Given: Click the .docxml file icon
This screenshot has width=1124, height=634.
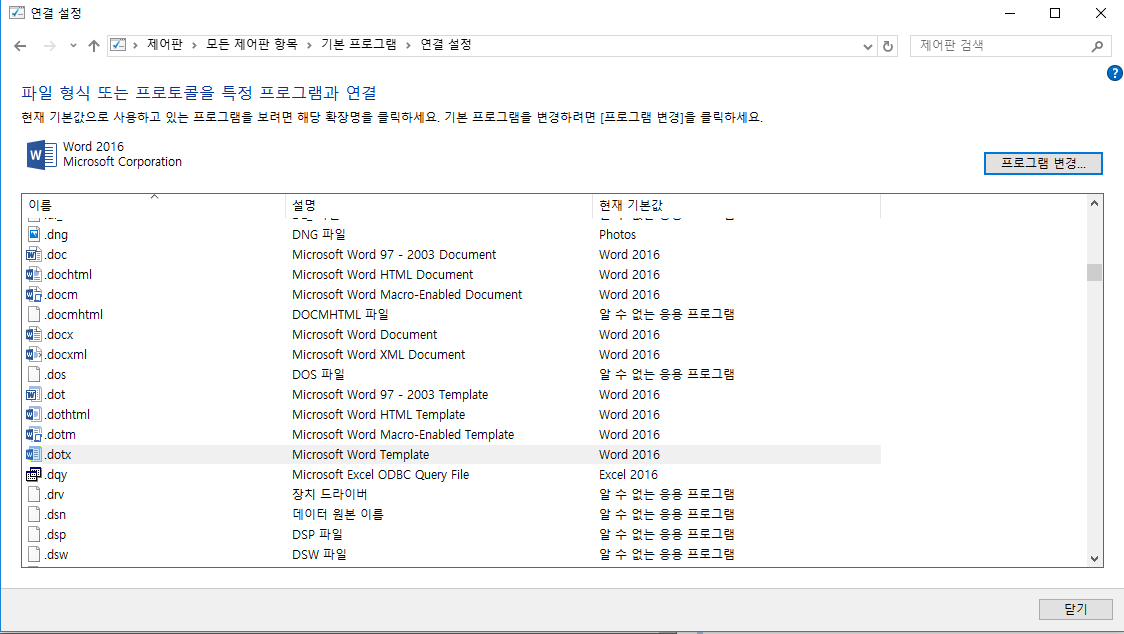Looking at the screenshot, I should [34, 354].
